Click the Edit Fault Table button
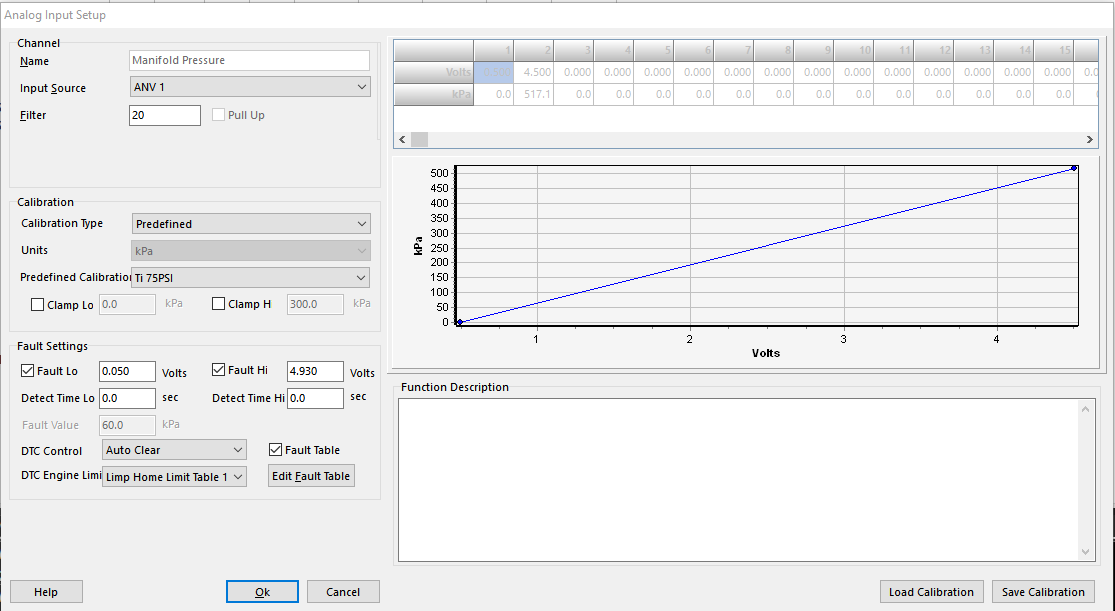Screen dimensions: 1115x611 311,476
